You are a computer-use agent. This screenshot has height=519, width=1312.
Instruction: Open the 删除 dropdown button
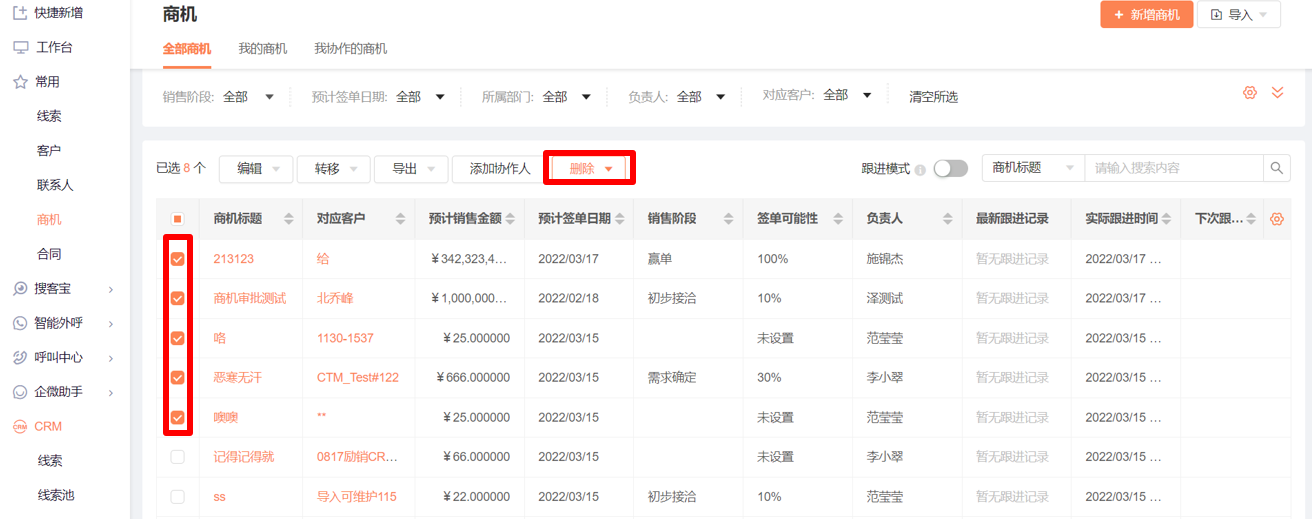[590, 169]
